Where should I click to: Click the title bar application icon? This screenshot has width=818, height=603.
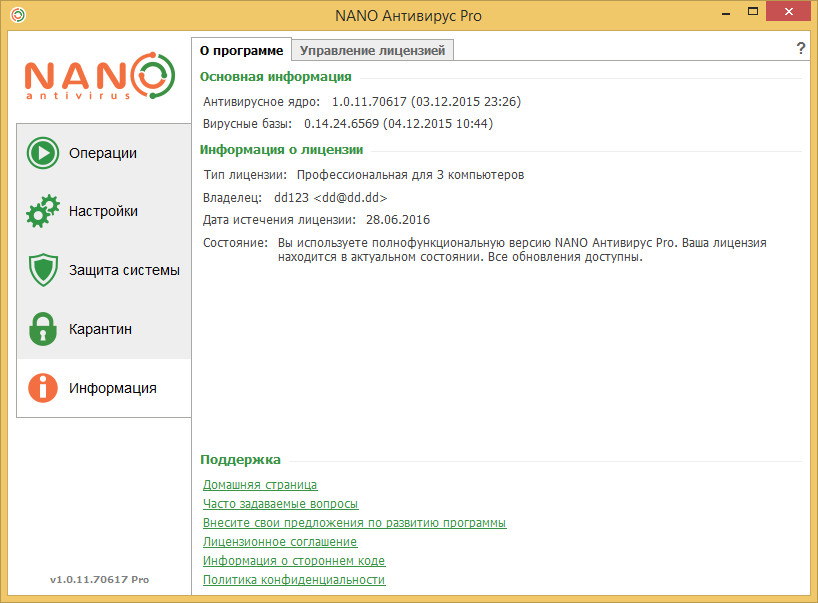[x=18, y=15]
